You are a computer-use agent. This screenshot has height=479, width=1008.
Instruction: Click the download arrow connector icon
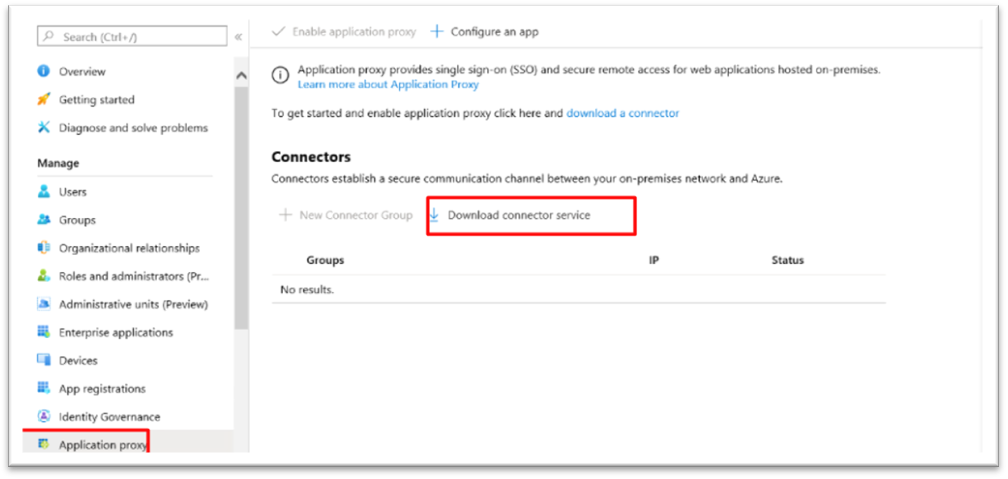434,215
